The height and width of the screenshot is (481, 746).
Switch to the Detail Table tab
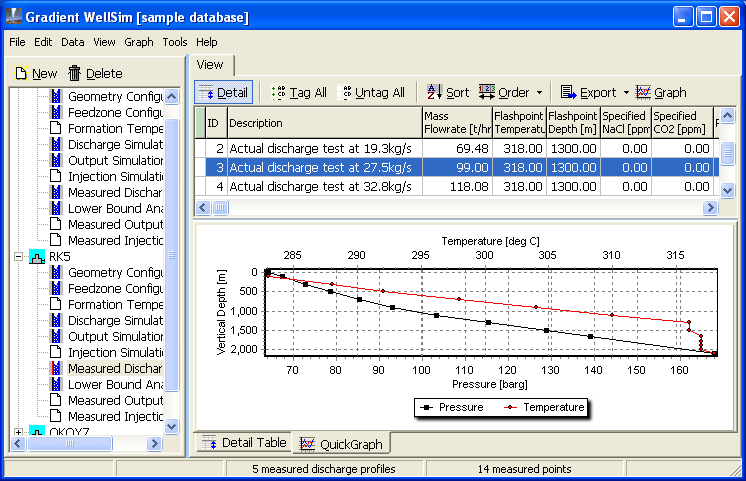coord(244,443)
